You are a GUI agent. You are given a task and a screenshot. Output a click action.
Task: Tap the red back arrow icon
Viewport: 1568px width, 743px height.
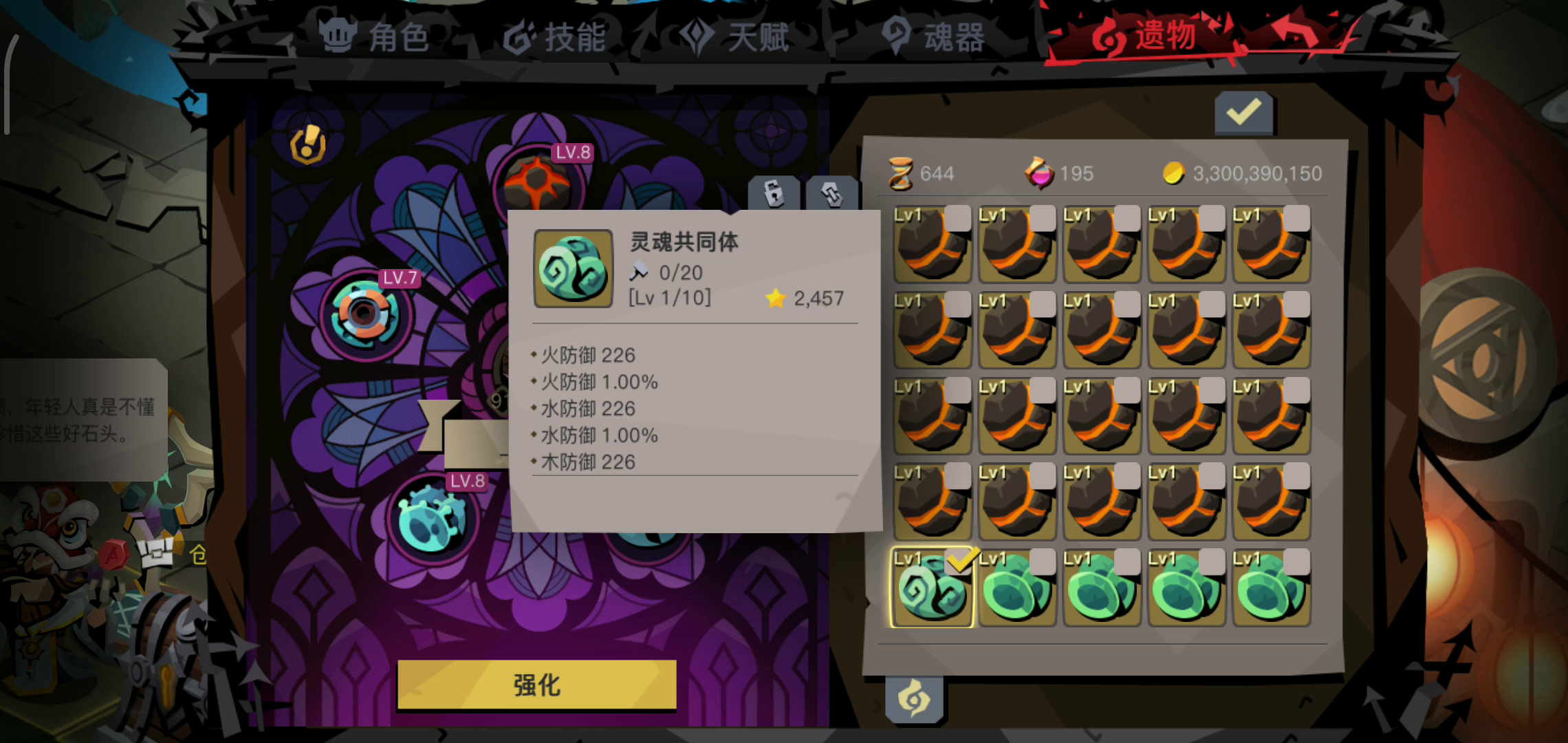tap(1295, 32)
